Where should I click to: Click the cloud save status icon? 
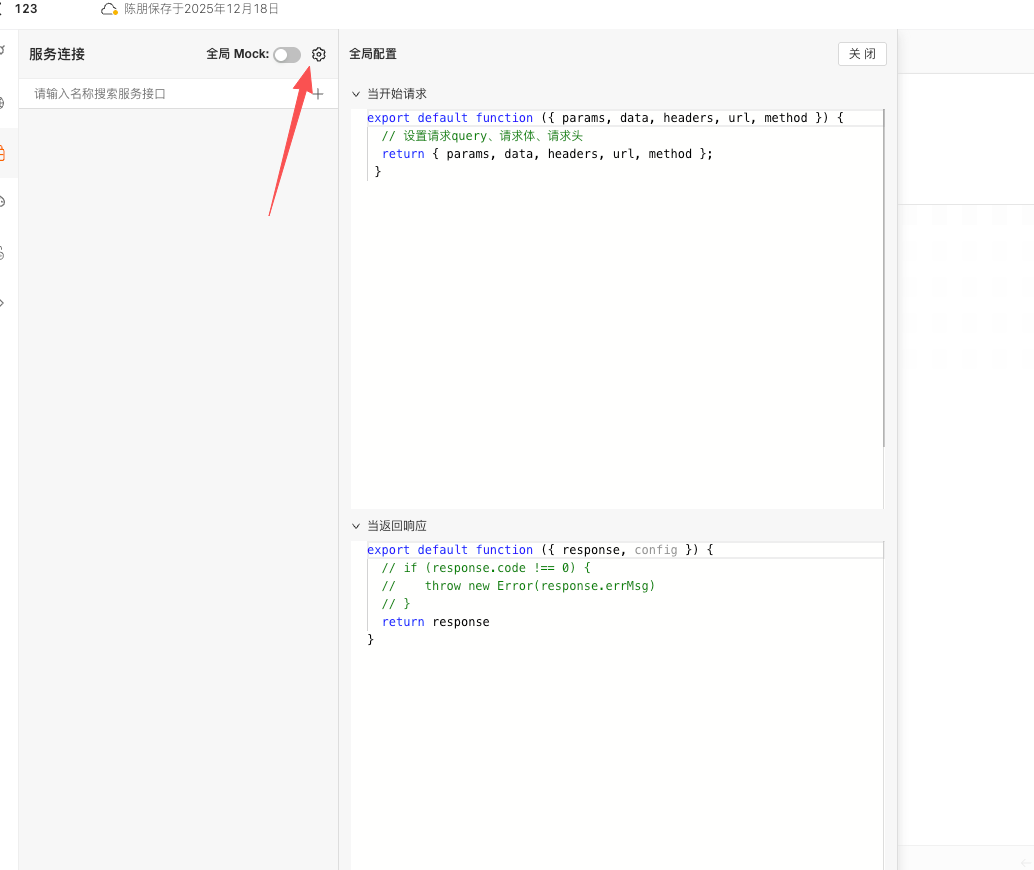[109, 9]
